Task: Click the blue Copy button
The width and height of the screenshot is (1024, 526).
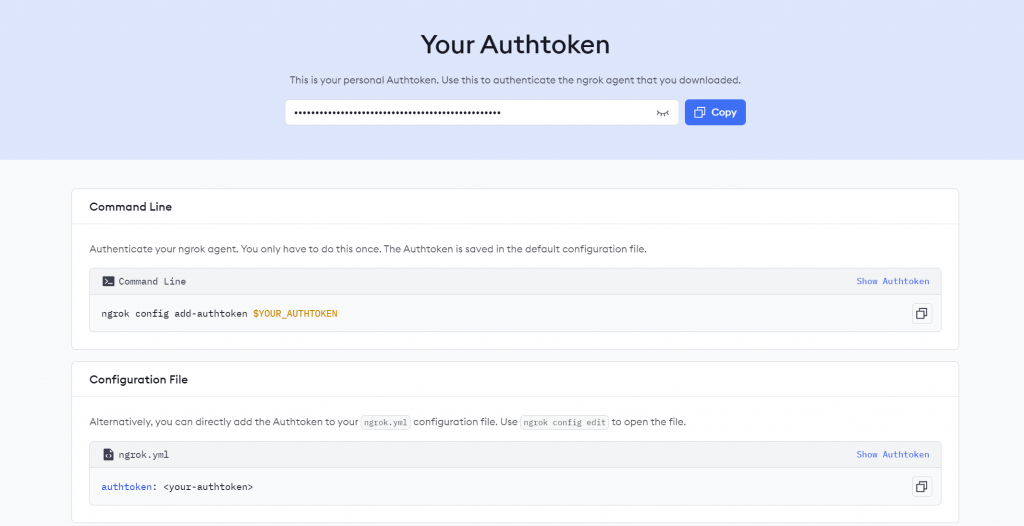Action: pyautogui.click(x=715, y=112)
